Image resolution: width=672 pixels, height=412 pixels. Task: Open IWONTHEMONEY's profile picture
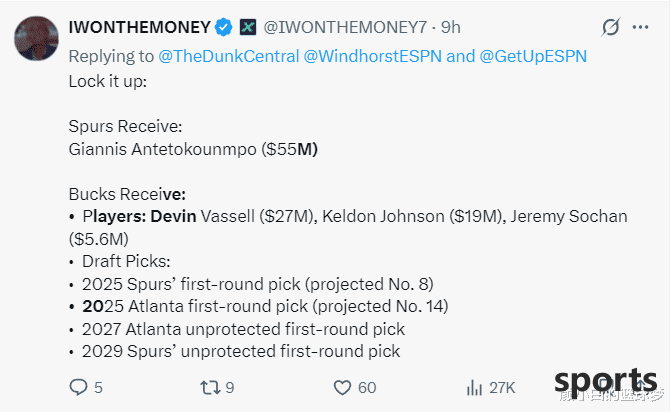click(36, 39)
